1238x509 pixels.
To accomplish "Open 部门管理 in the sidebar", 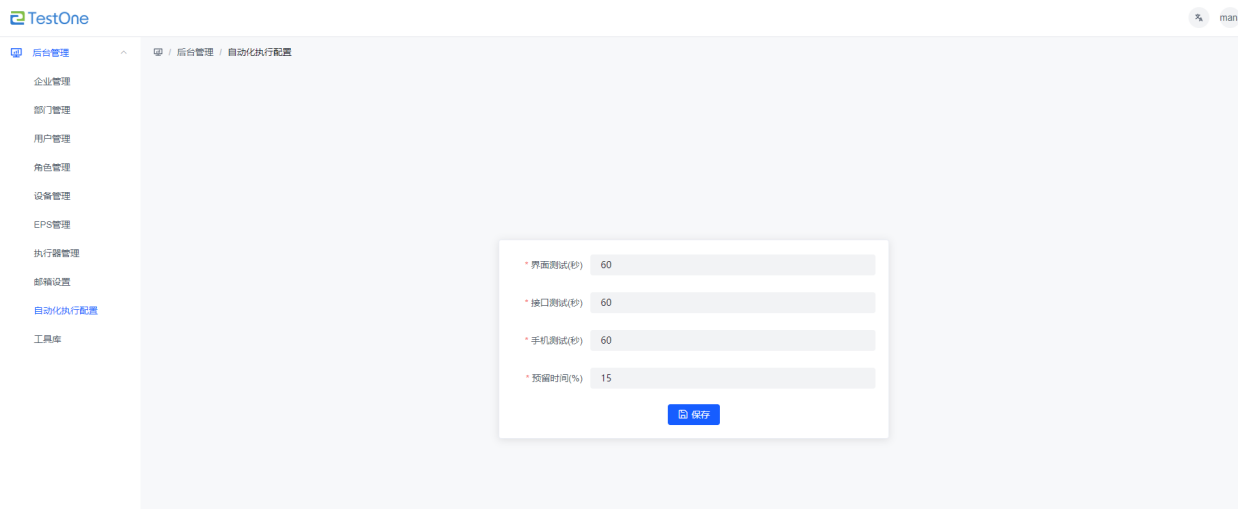I will pyautogui.click(x=52, y=110).
